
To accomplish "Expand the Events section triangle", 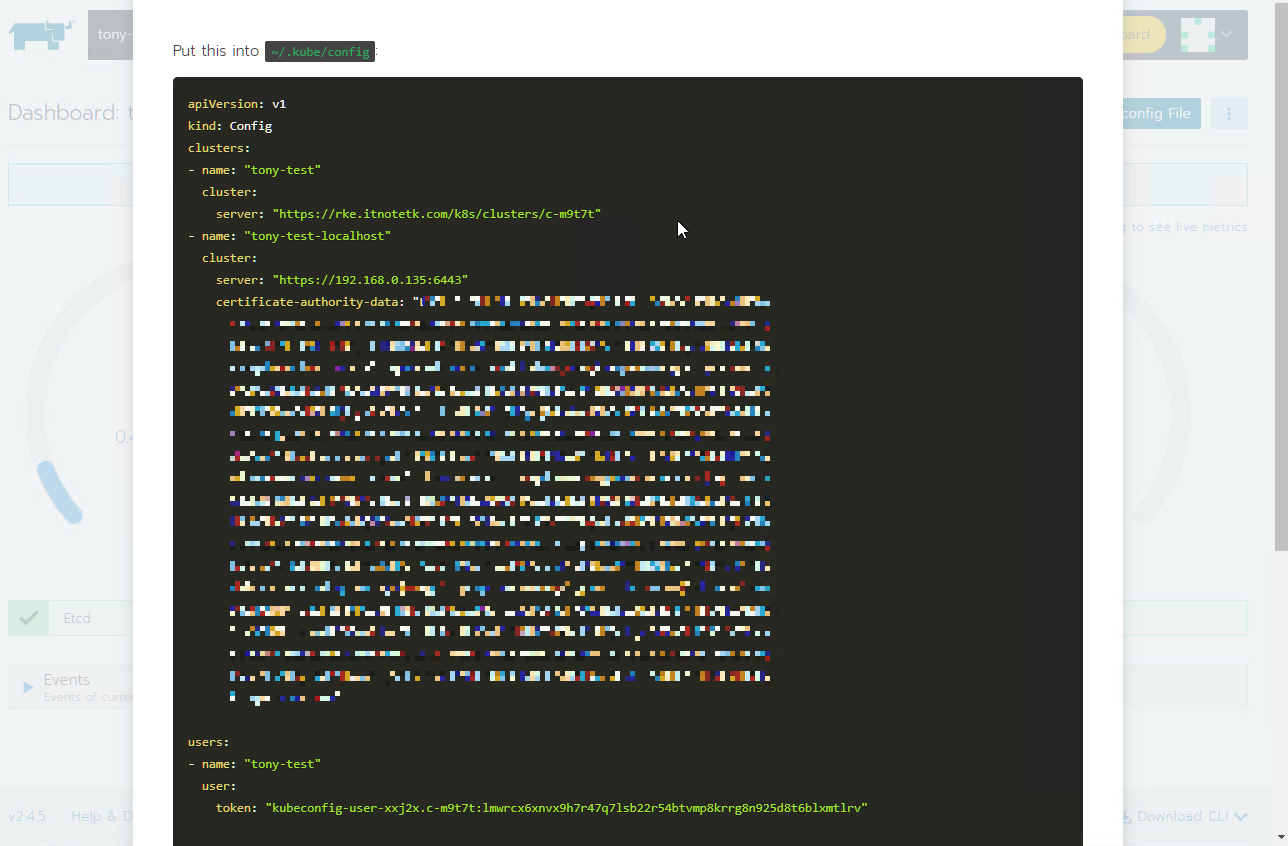I will pos(28,687).
